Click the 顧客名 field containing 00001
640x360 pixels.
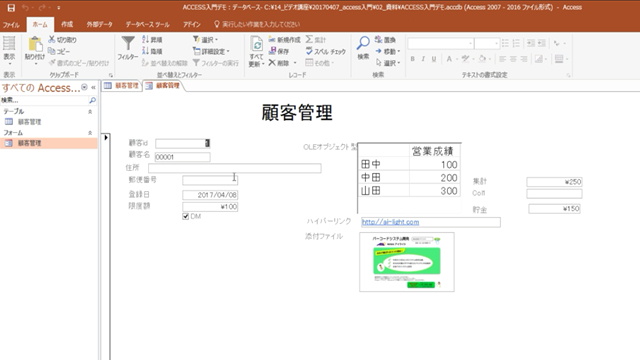click(182, 157)
